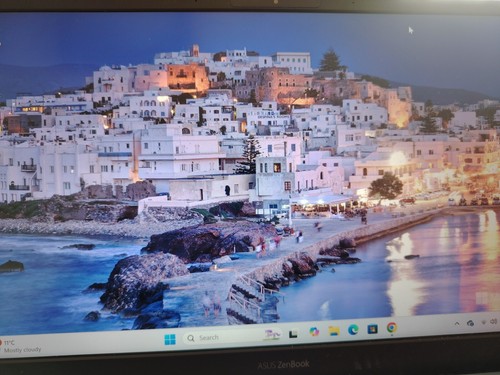Launch Microsoft Edge browser
The height and width of the screenshot is (375, 500).
click(x=353, y=330)
